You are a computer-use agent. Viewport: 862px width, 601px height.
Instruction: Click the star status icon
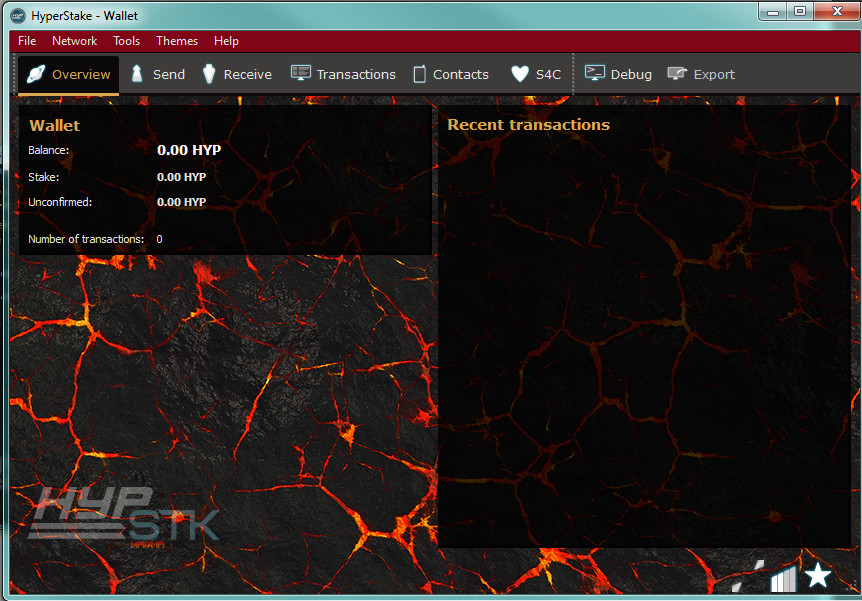tap(818, 575)
